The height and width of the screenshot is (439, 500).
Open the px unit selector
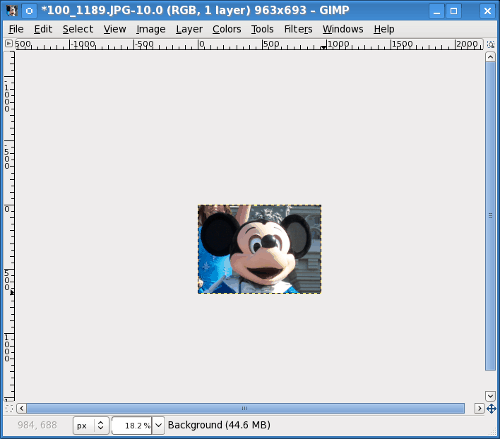pyautogui.click(x=91, y=426)
